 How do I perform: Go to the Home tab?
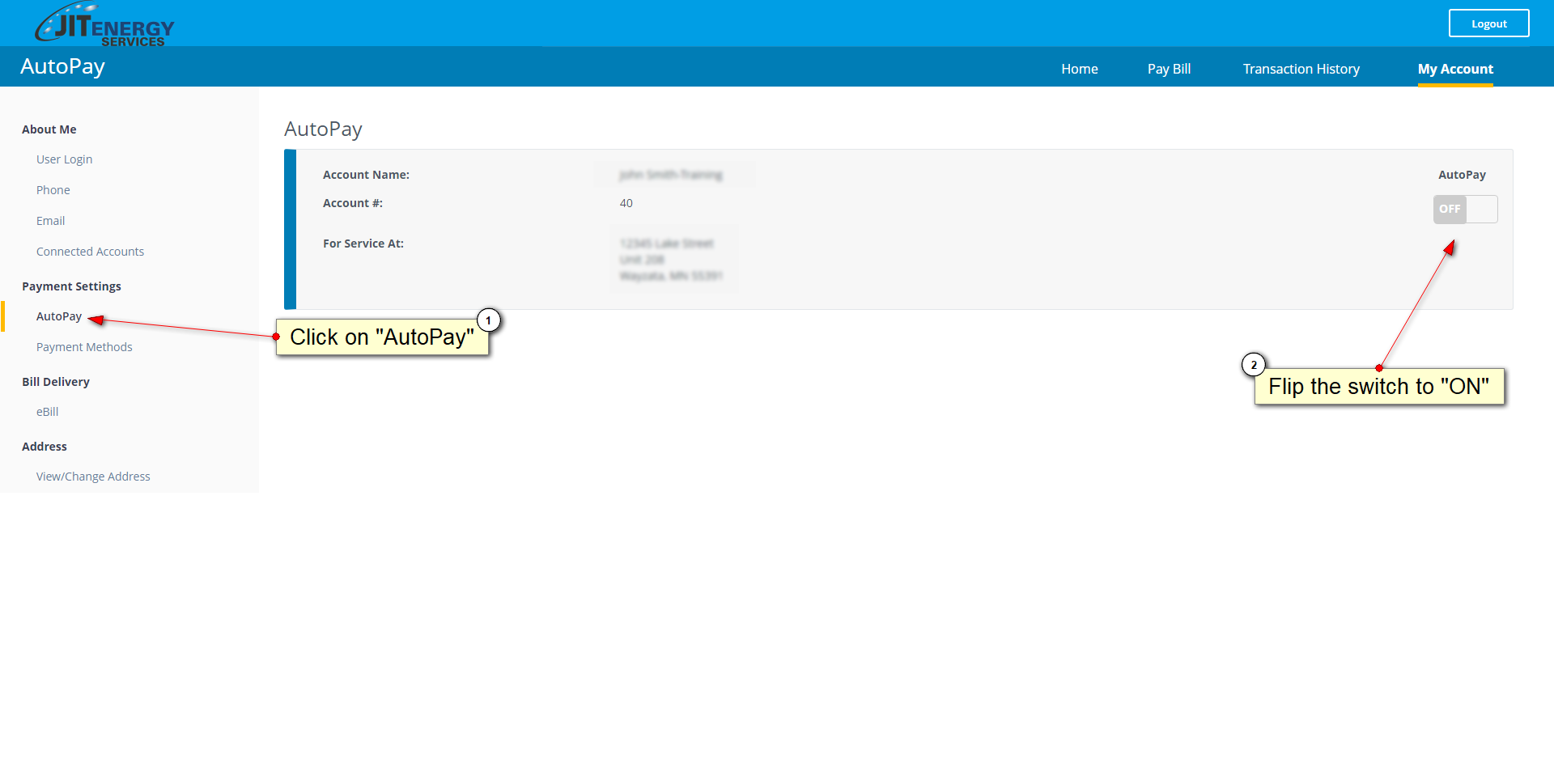tap(1079, 70)
